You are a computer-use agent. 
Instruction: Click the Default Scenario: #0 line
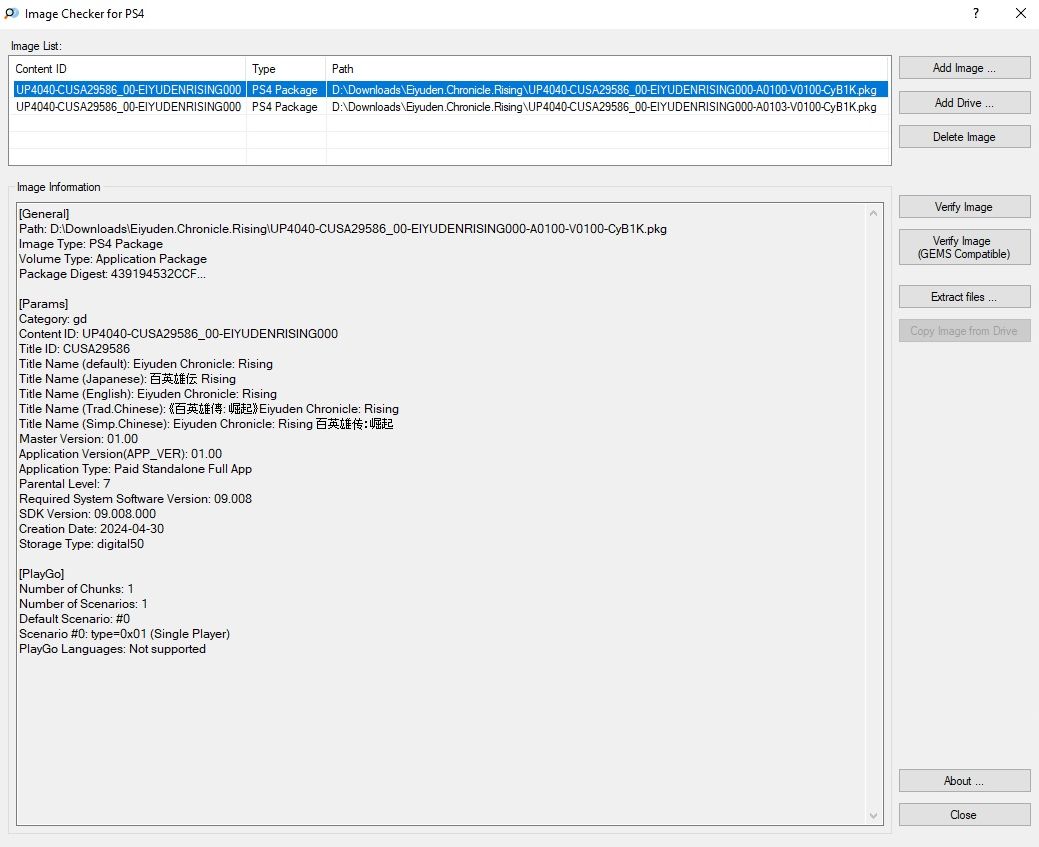click(74, 619)
